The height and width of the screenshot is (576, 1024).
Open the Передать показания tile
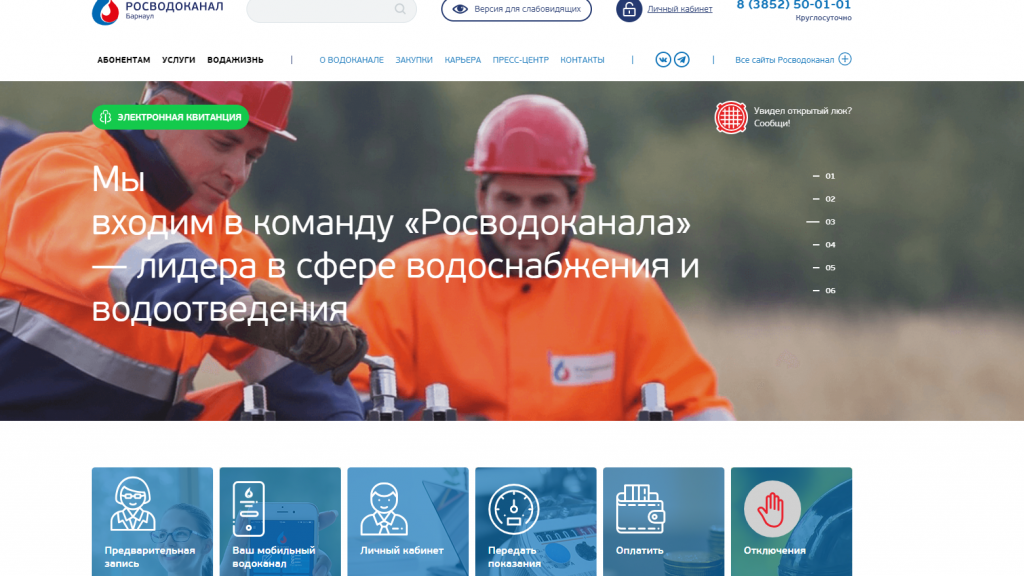(536, 522)
